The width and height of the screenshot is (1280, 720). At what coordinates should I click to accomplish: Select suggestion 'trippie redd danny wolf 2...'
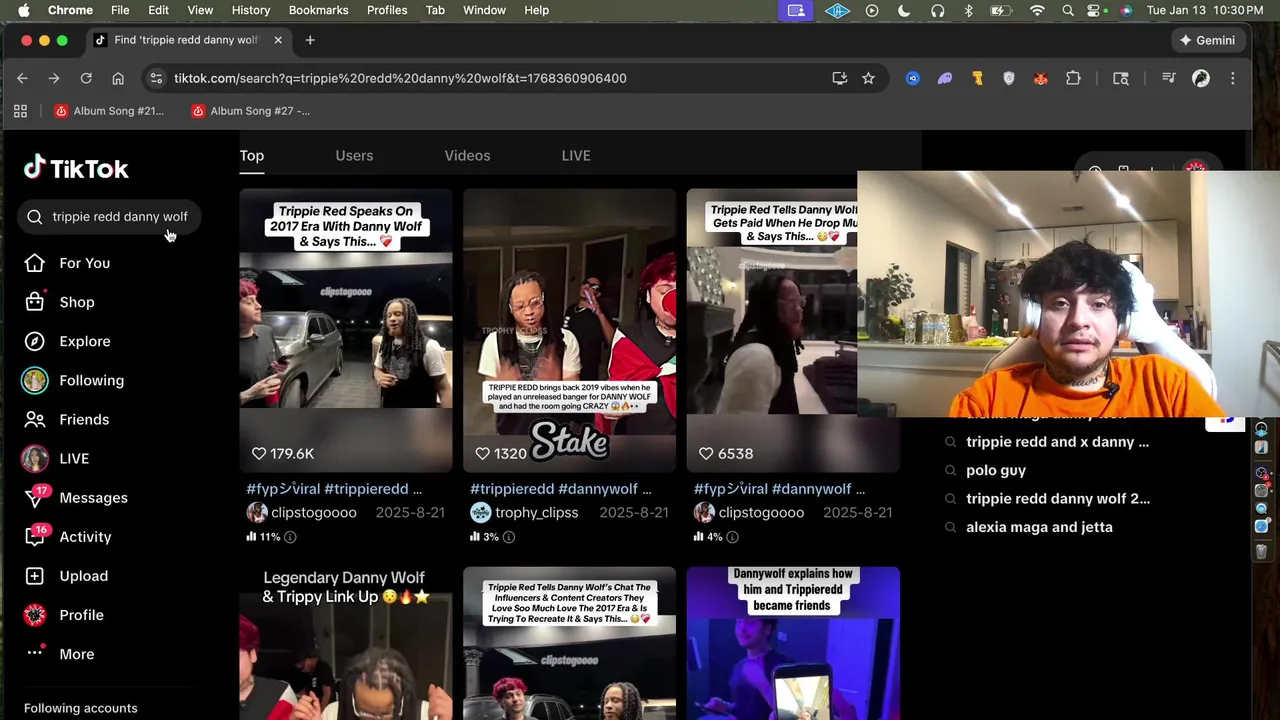pyautogui.click(x=1058, y=498)
